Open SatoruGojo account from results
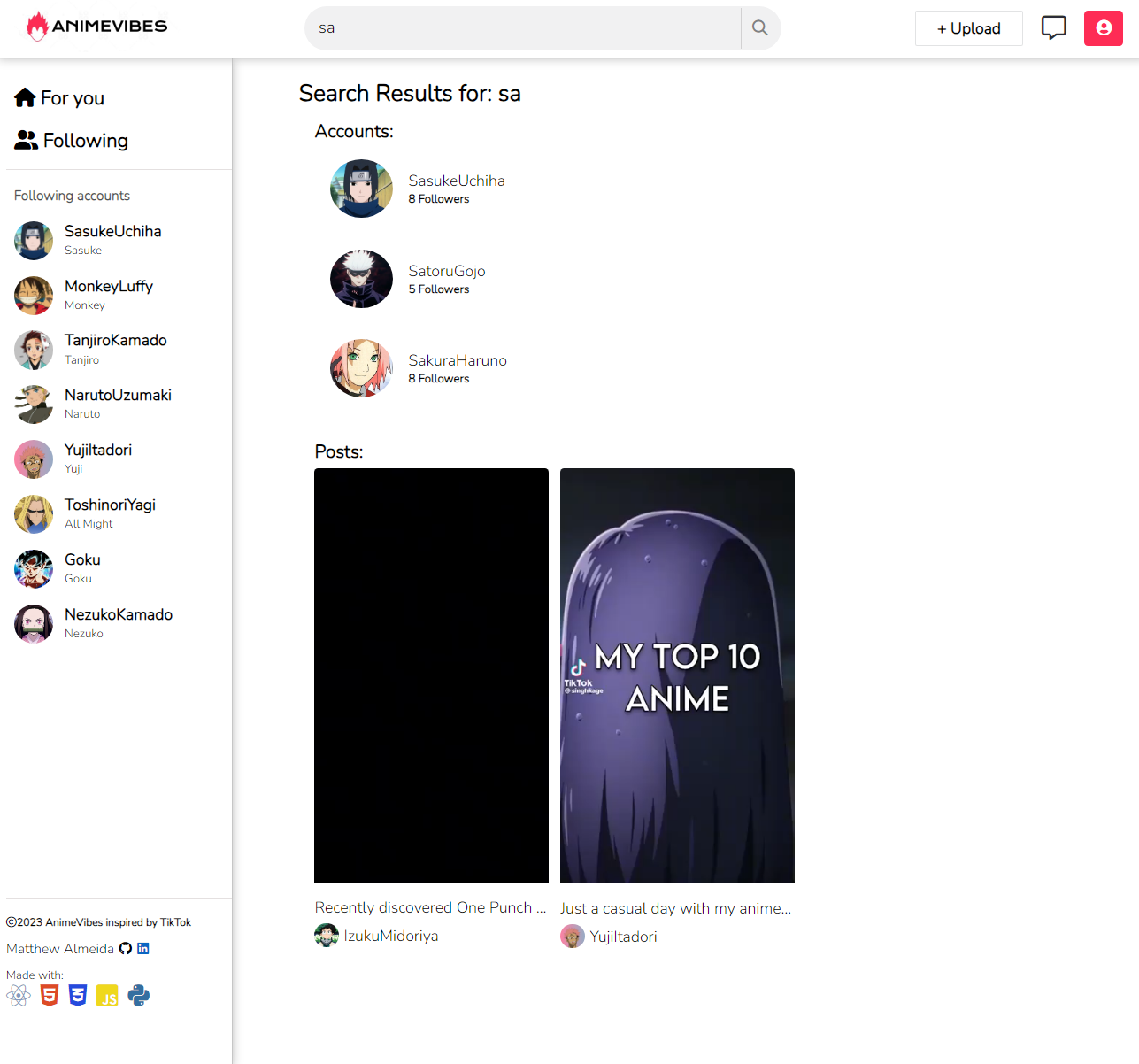This screenshot has height=1064, width=1139. pos(446,271)
